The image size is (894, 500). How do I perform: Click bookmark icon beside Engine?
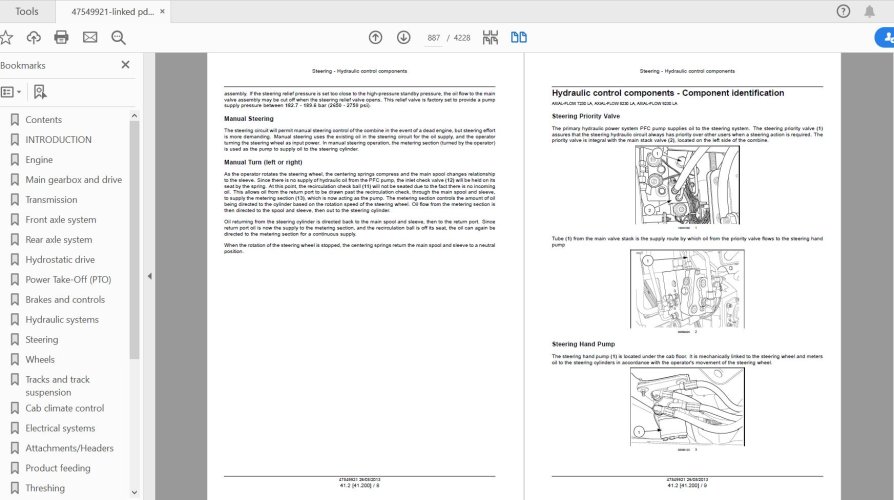pyautogui.click(x=15, y=160)
